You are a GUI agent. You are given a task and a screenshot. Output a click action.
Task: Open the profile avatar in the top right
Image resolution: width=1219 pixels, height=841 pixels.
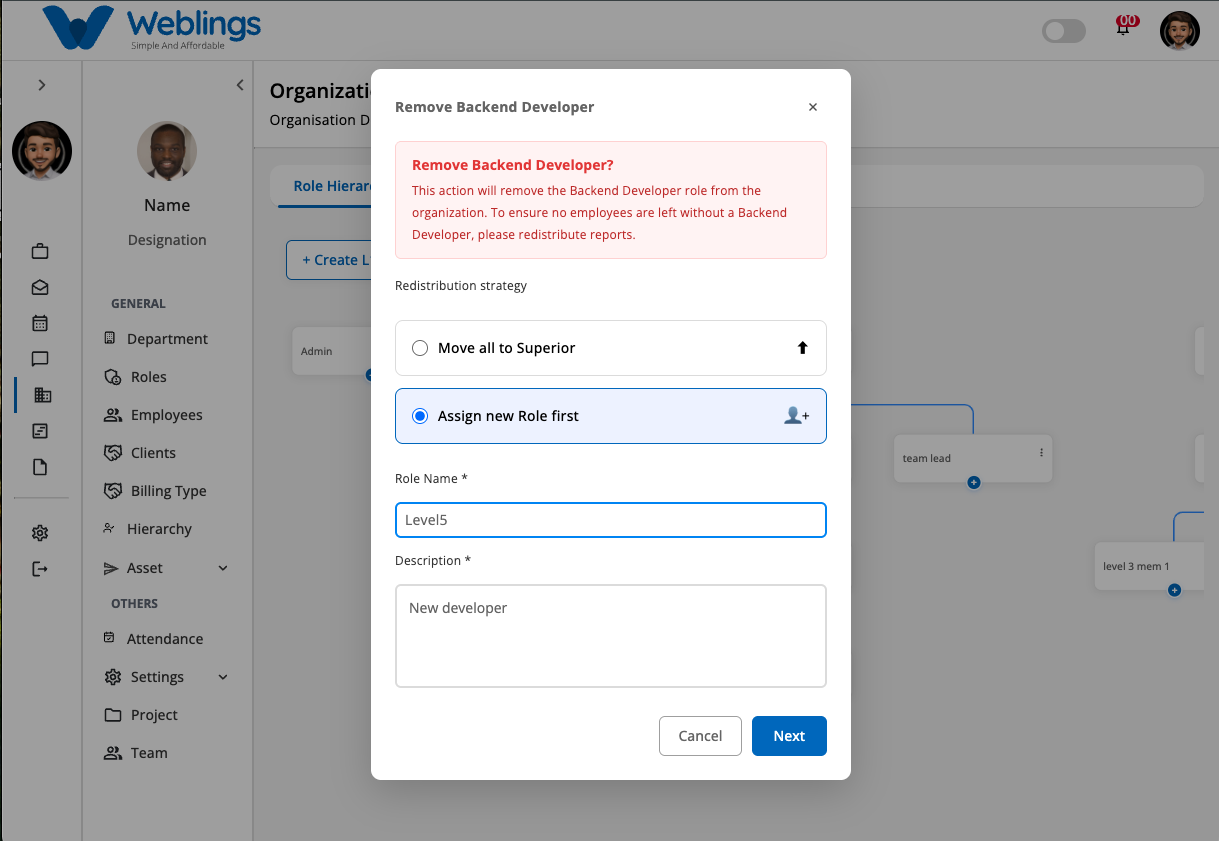[x=1180, y=31]
